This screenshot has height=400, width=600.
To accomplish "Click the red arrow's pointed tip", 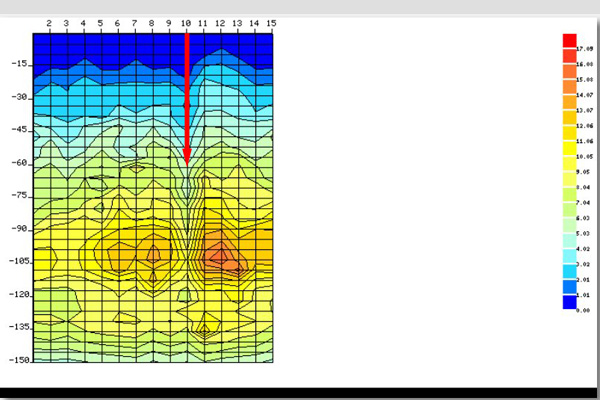I will point(187,161).
